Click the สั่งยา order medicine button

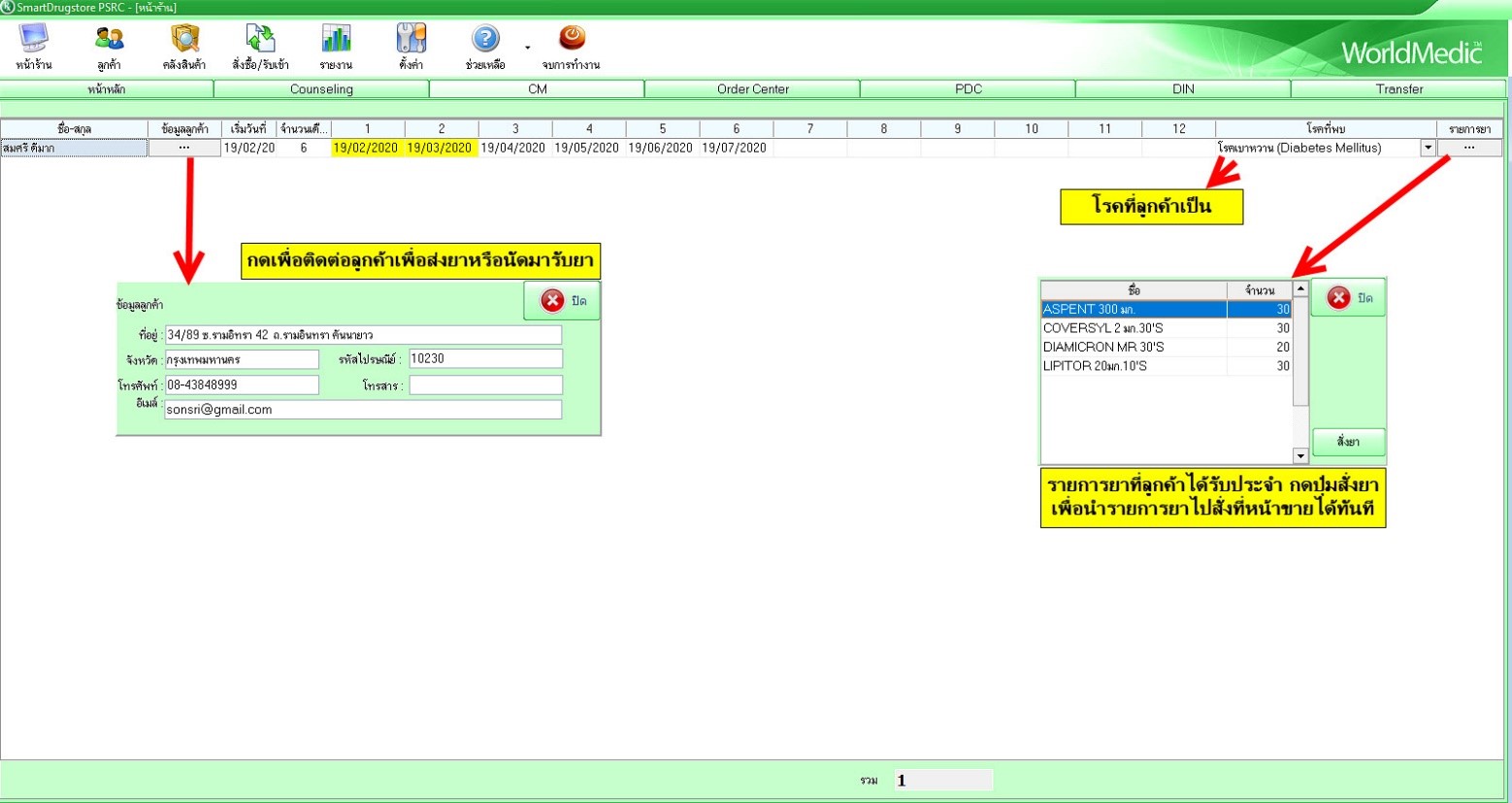[1348, 442]
